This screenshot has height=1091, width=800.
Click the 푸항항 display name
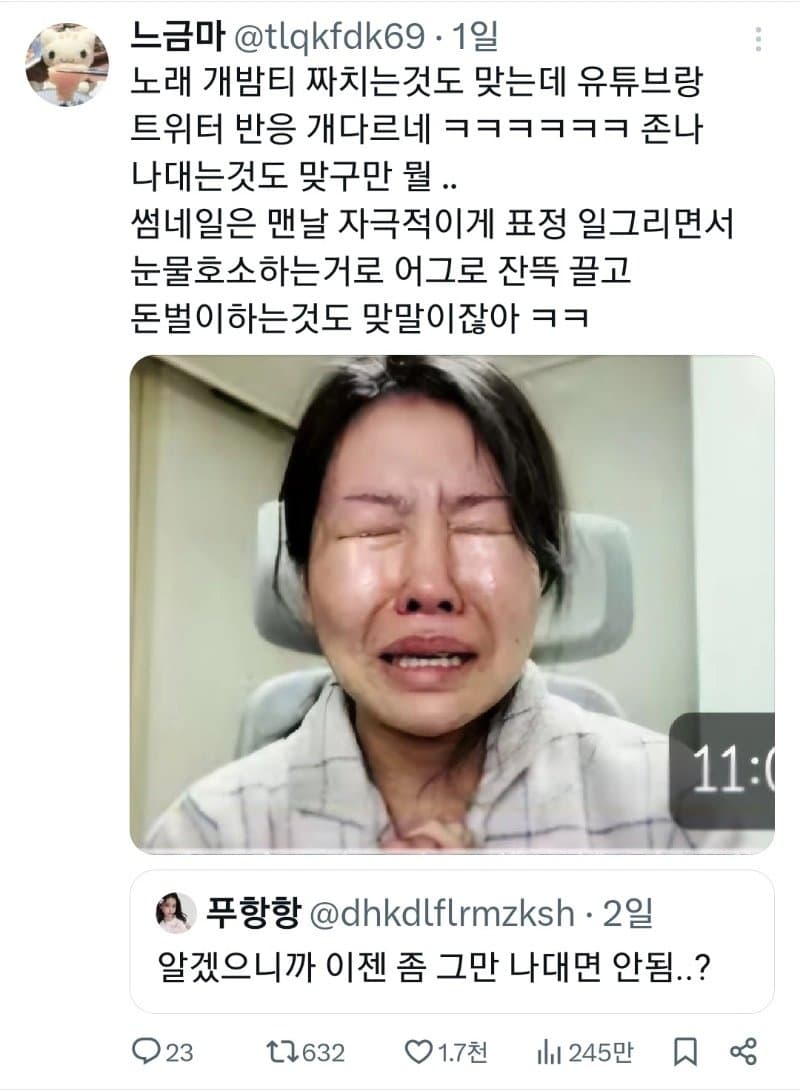click(253, 912)
